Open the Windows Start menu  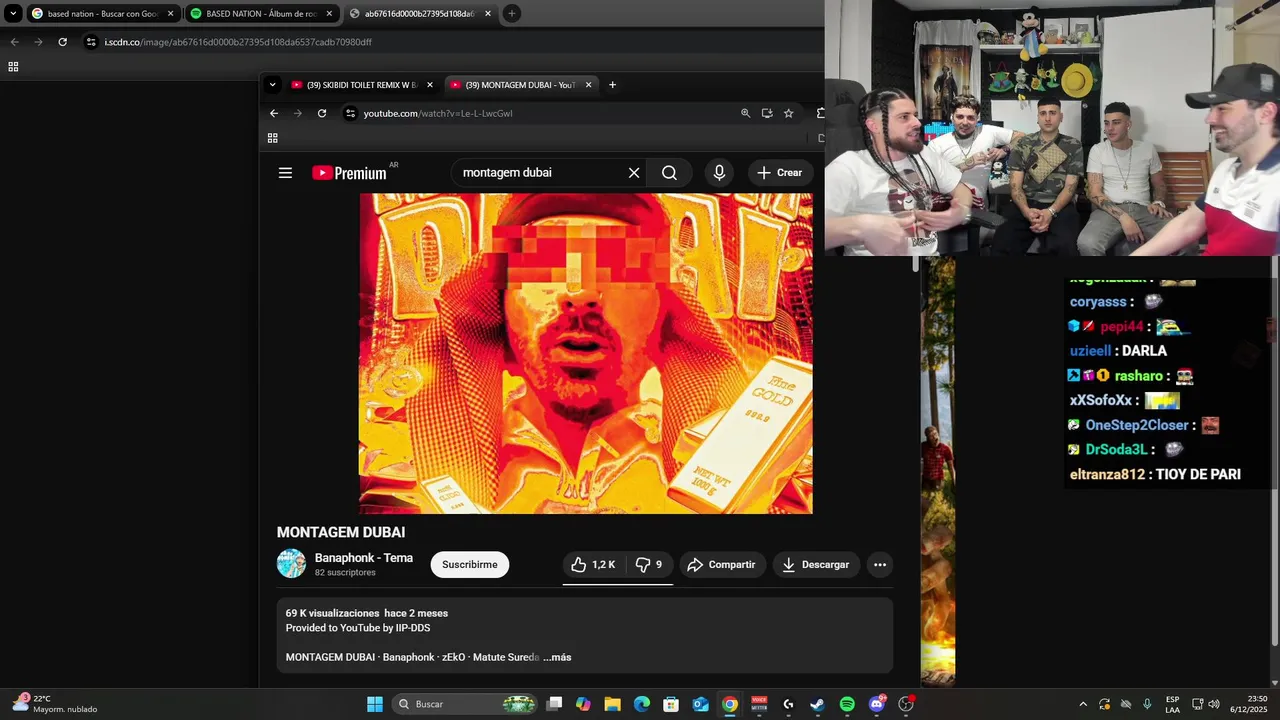[x=375, y=704]
